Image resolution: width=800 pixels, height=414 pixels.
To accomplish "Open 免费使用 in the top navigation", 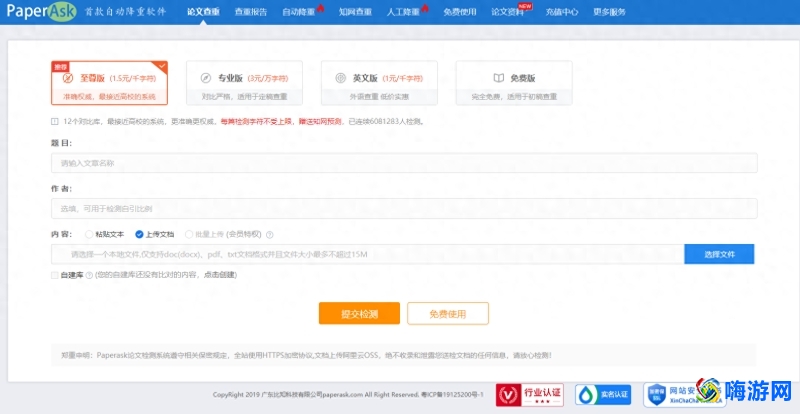I will (x=460, y=12).
